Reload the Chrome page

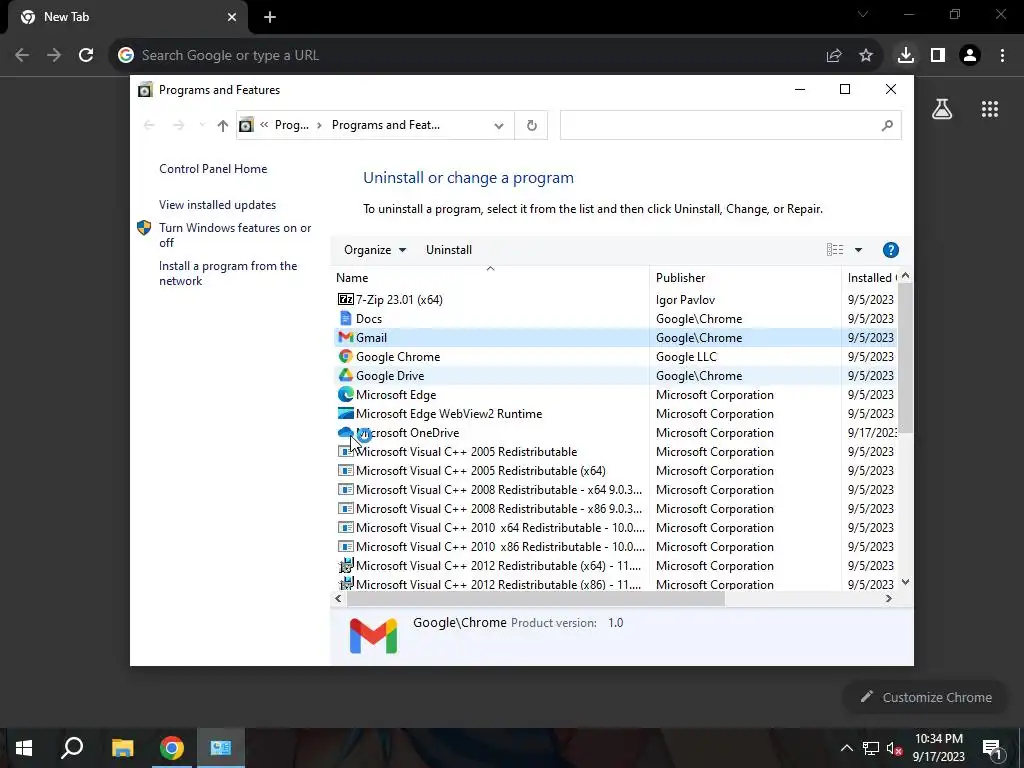pos(86,56)
